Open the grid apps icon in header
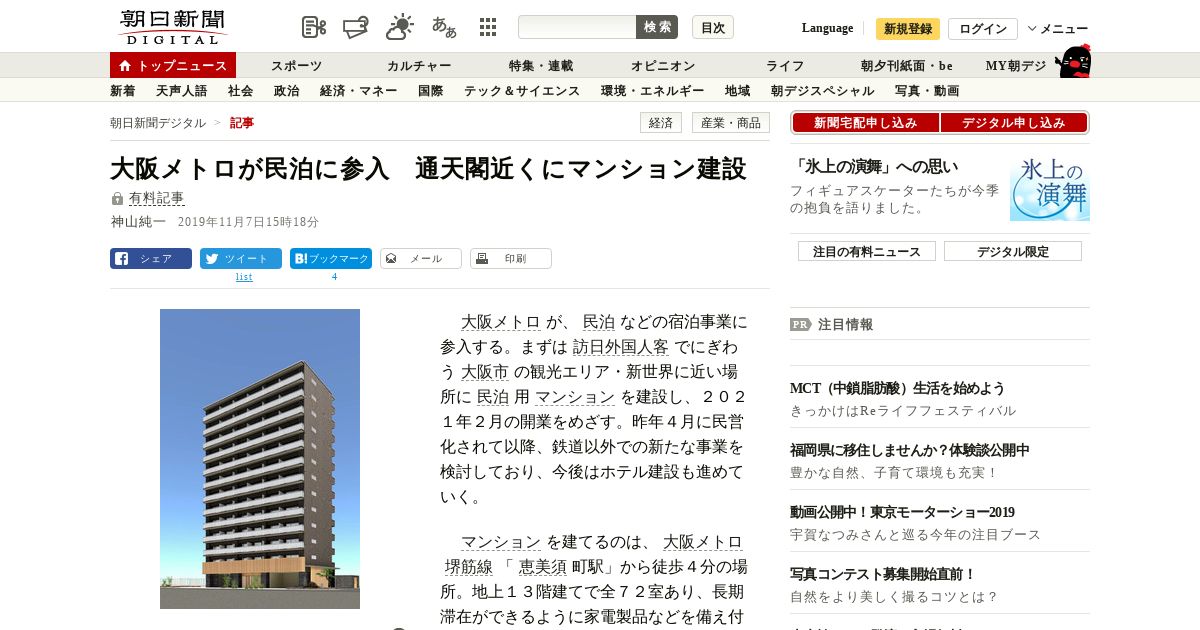 488,27
